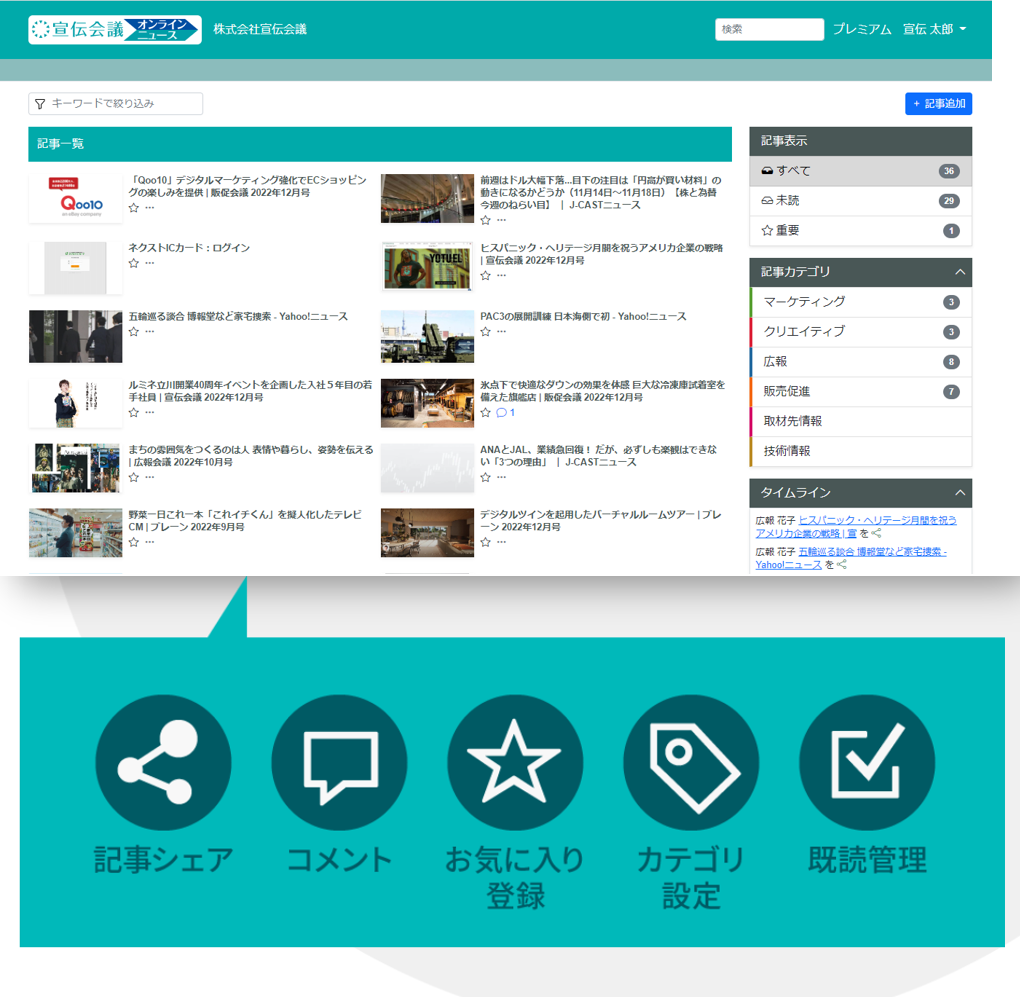This screenshot has width=1020, height=997.
Task: Open the YOTUEL Hispanic heritage thumbnail
Action: pos(427,266)
